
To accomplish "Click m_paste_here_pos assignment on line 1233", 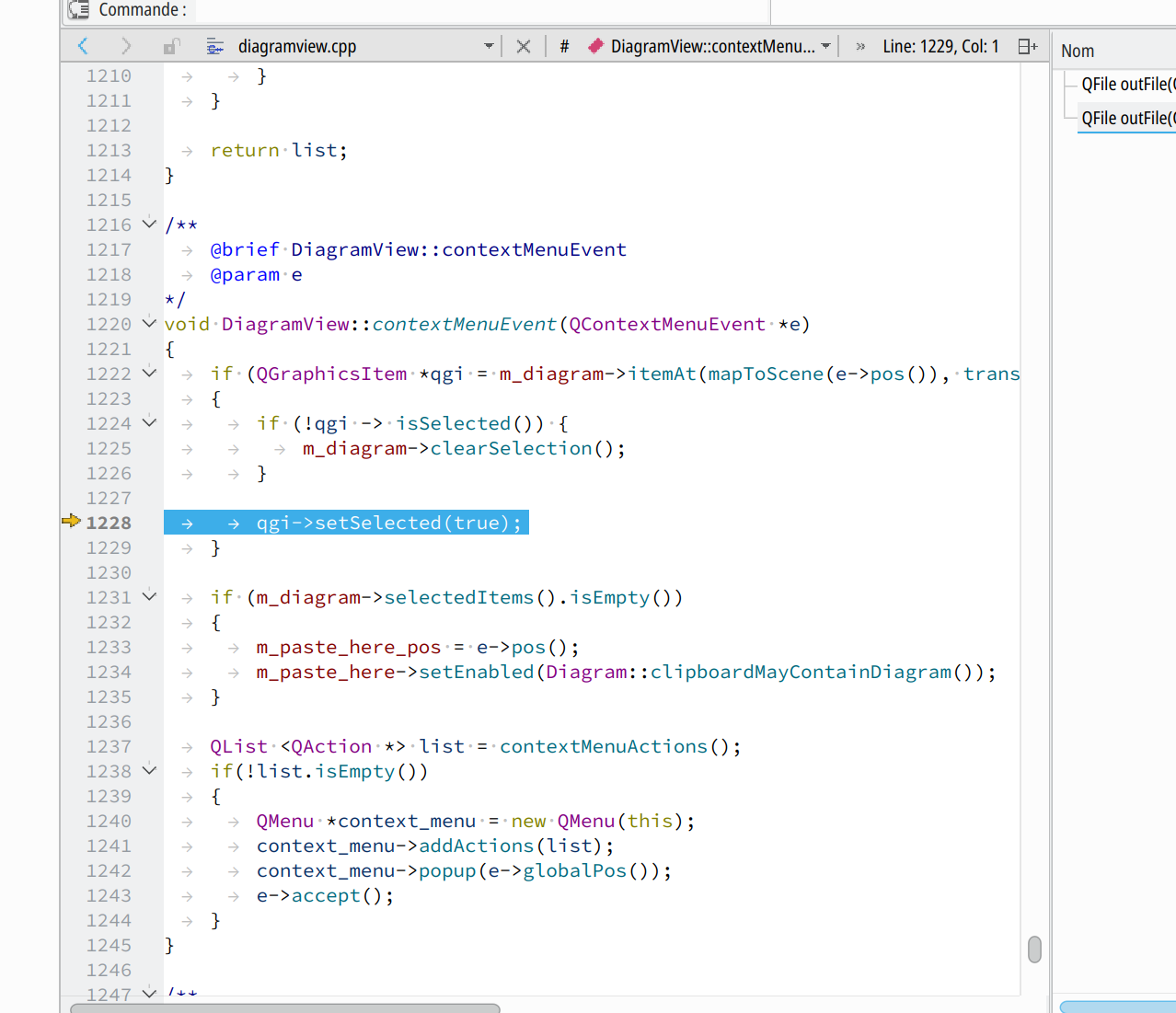I will tap(418, 647).
